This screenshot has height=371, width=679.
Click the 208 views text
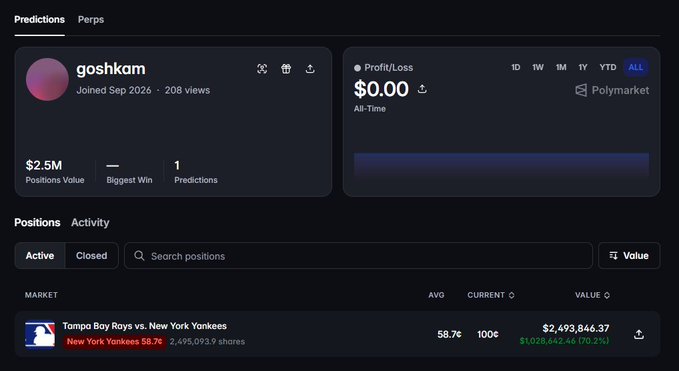click(187, 90)
